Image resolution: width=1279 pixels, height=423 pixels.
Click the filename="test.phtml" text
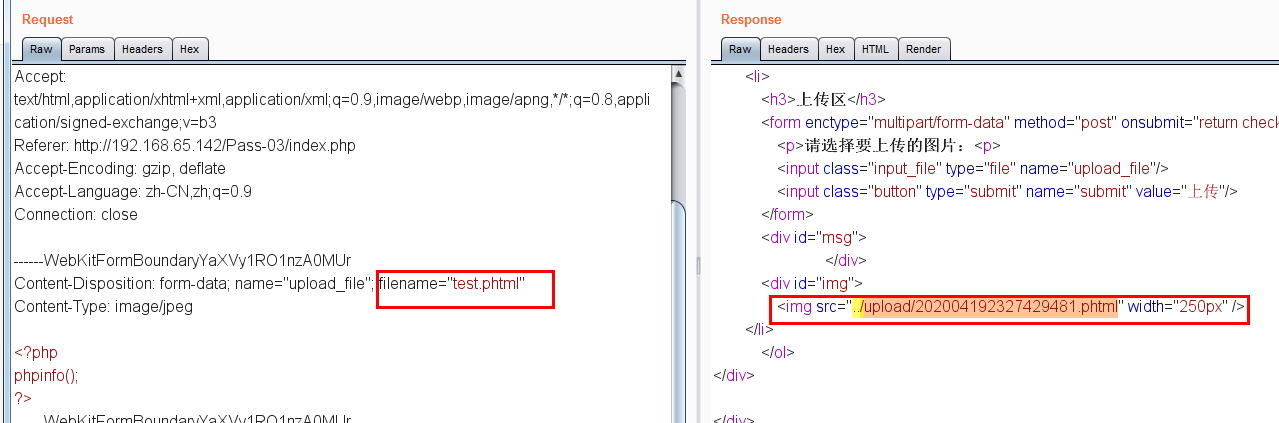tap(451, 284)
